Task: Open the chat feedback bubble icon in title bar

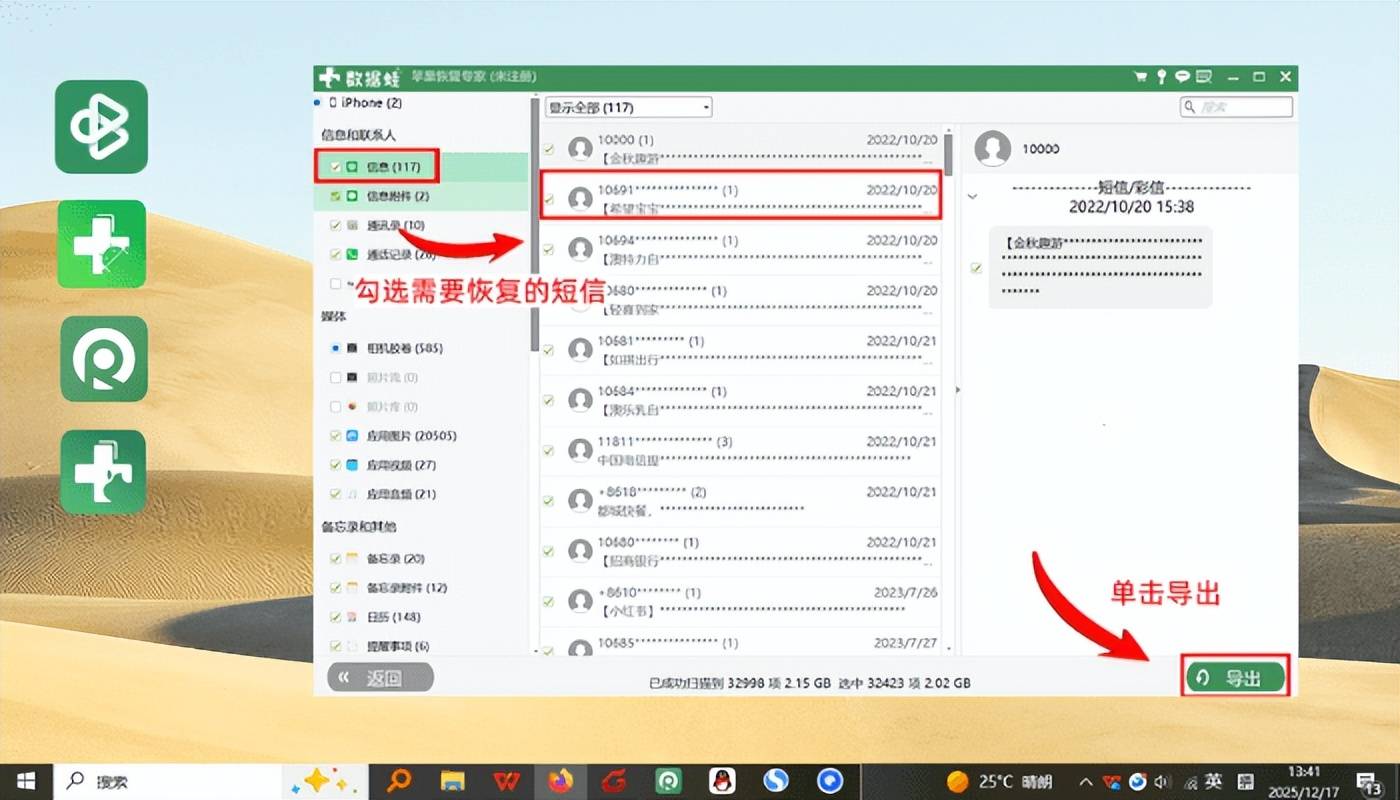Action: [x=1182, y=77]
